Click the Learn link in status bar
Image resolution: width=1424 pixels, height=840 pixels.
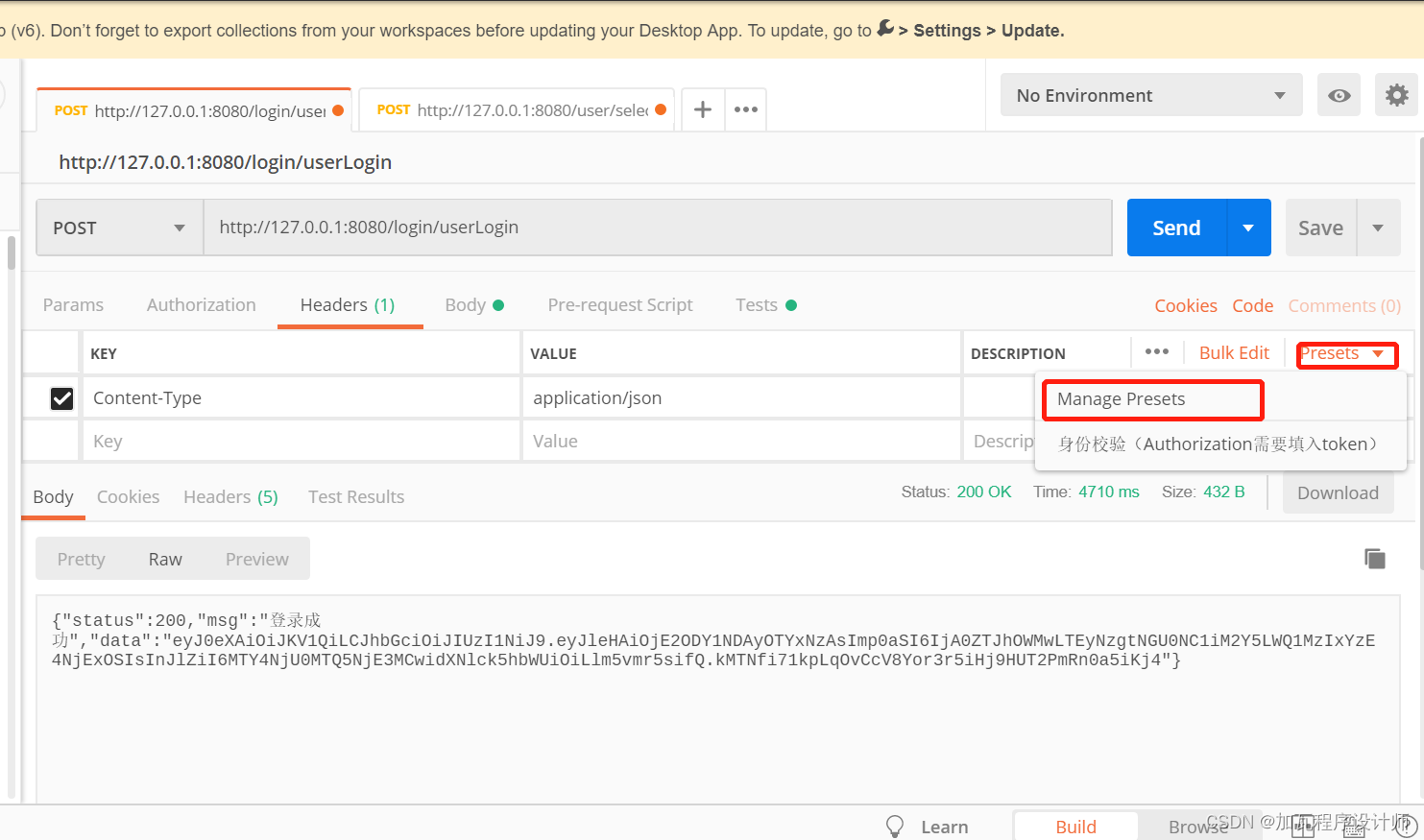[x=945, y=827]
